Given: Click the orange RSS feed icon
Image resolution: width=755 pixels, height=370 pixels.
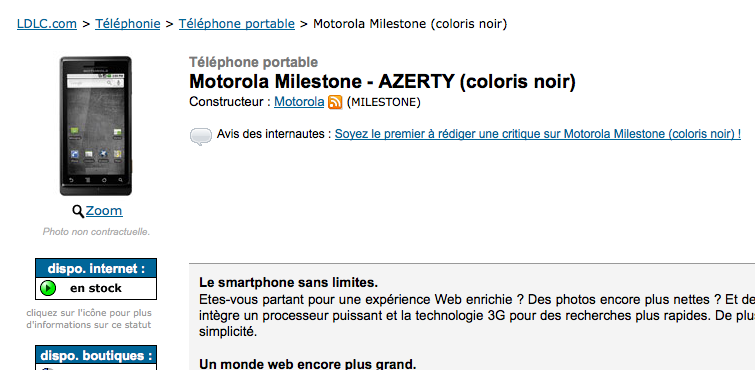Looking at the screenshot, I should click(335, 103).
